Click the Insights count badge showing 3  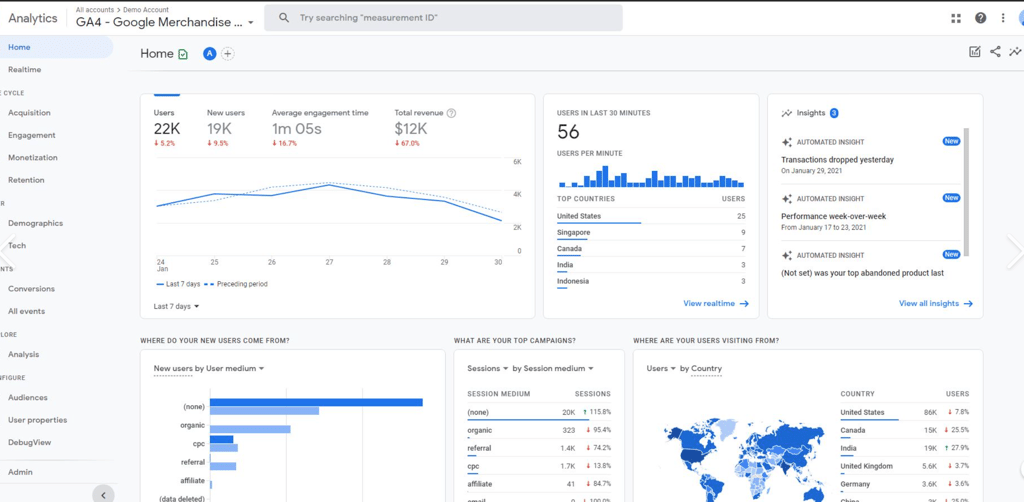click(834, 113)
